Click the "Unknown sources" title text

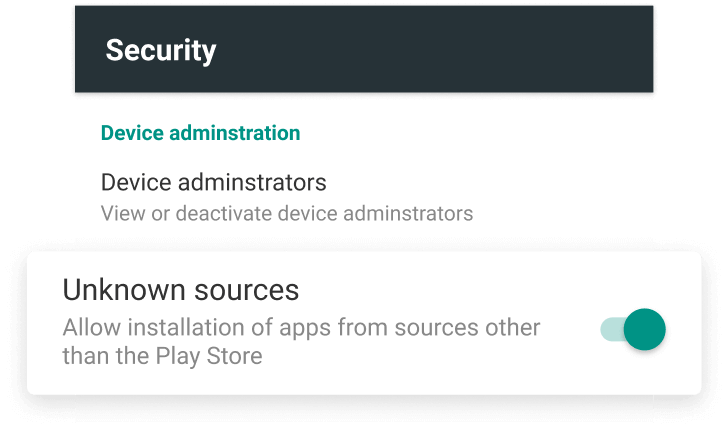tap(181, 290)
